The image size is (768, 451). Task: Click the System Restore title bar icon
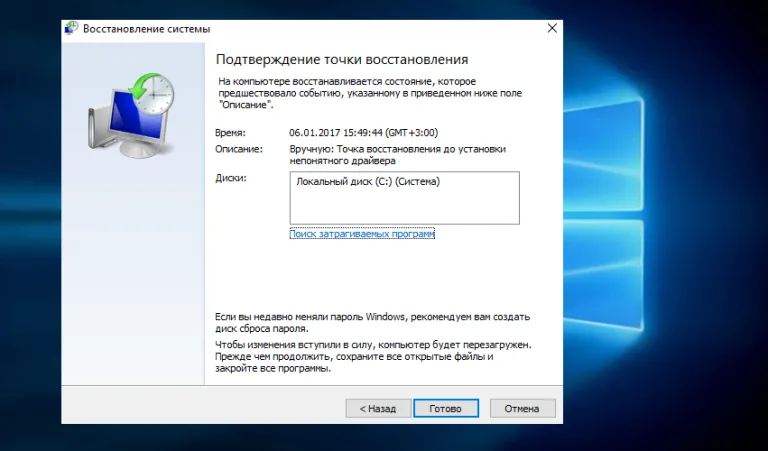point(72,28)
